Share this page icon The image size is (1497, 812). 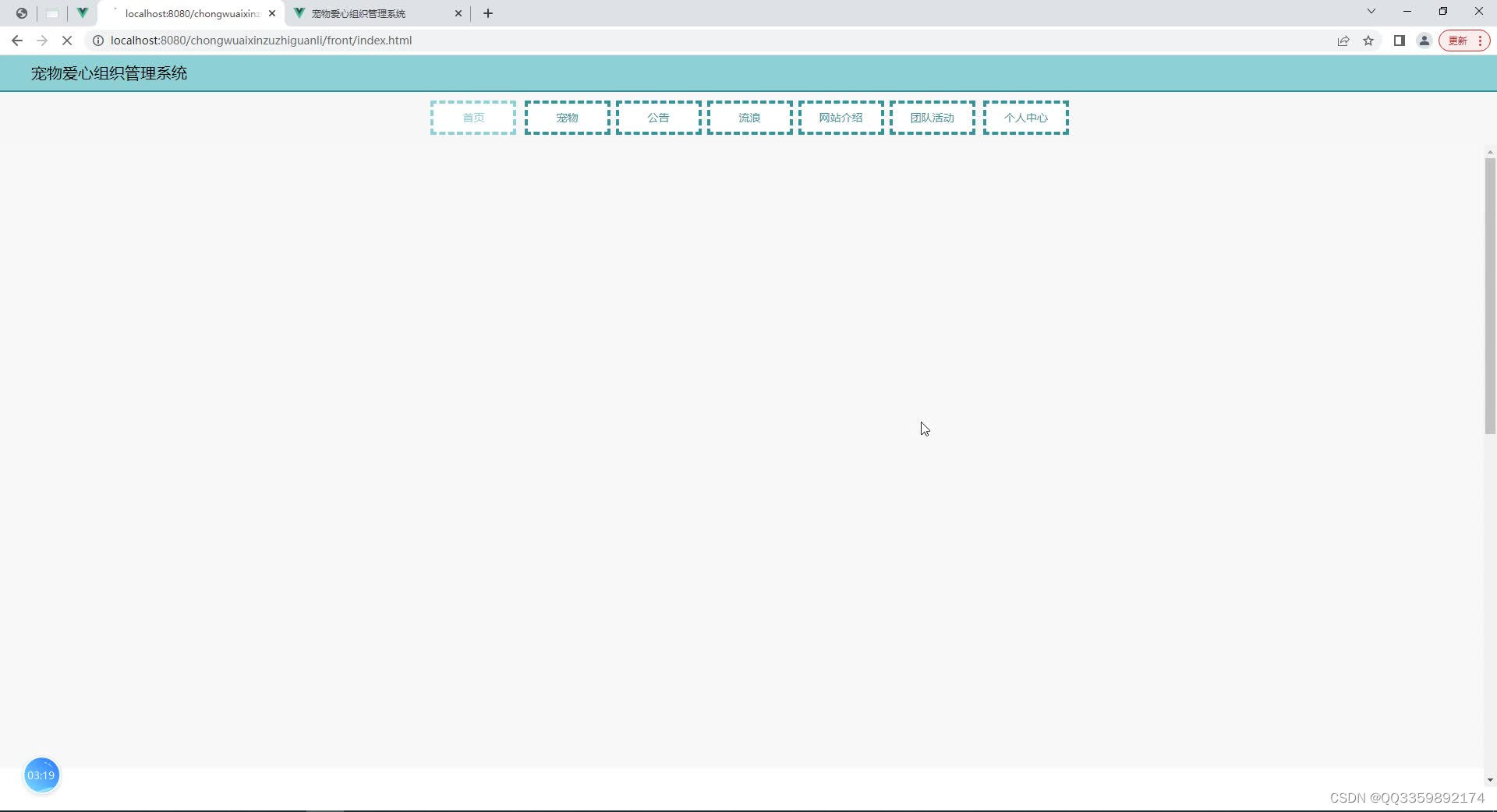[x=1343, y=41]
